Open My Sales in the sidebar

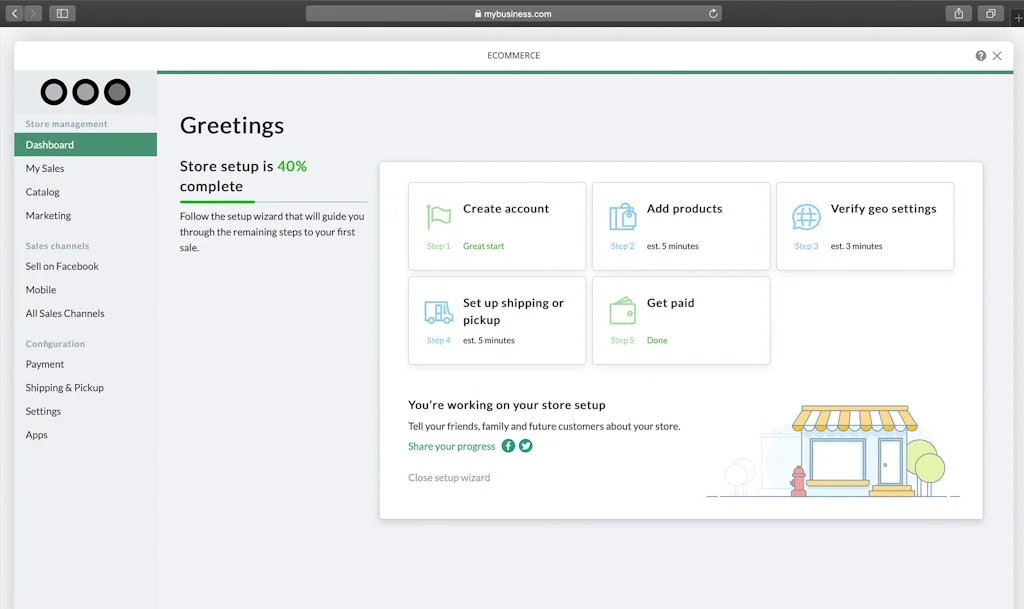coord(45,169)
